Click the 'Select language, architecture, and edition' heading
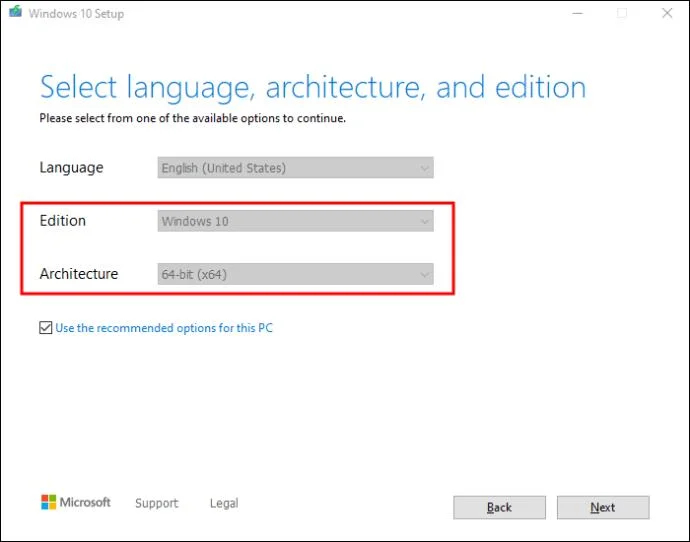 tap(313, 87)
